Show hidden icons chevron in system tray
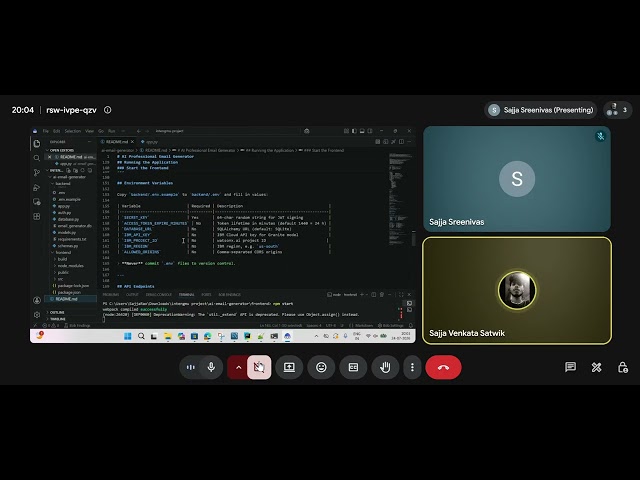 point(316,336)
